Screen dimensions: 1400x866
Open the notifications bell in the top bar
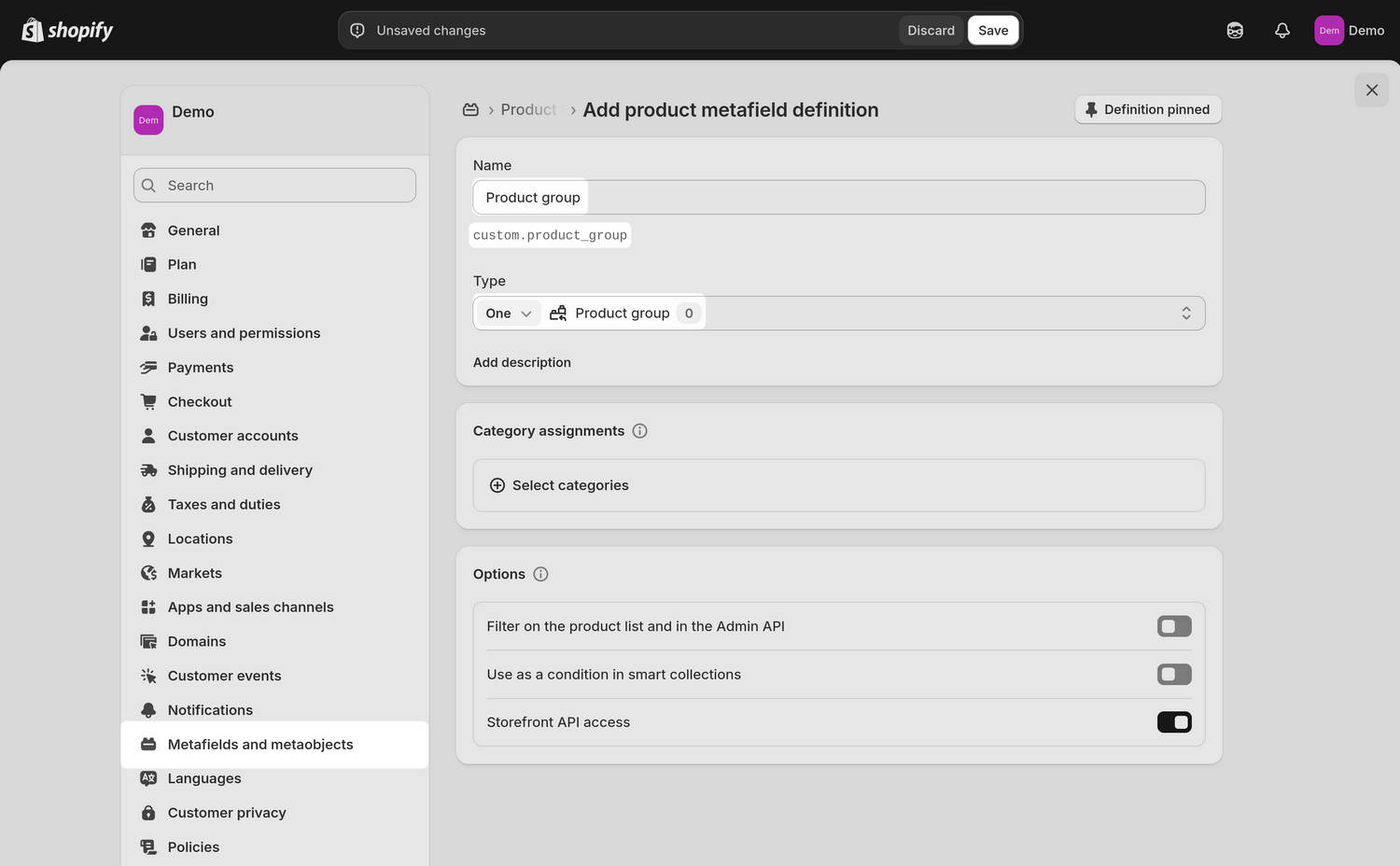tap(1281, 30)
